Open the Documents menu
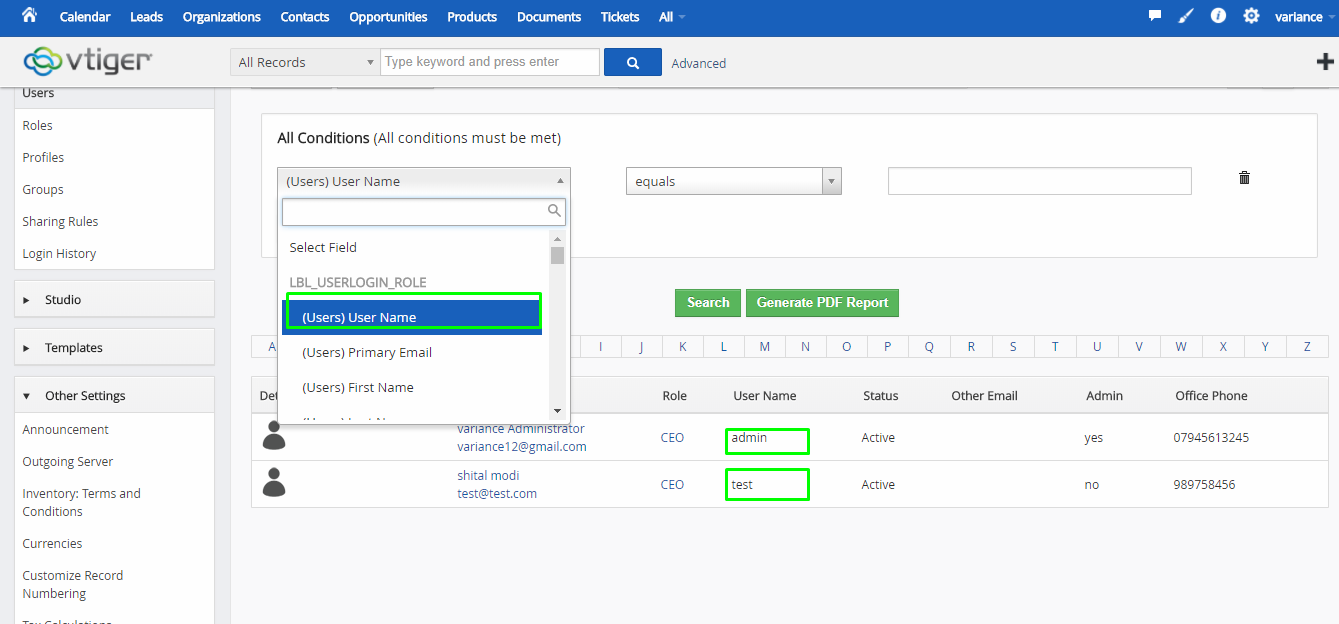 (549, 17)
